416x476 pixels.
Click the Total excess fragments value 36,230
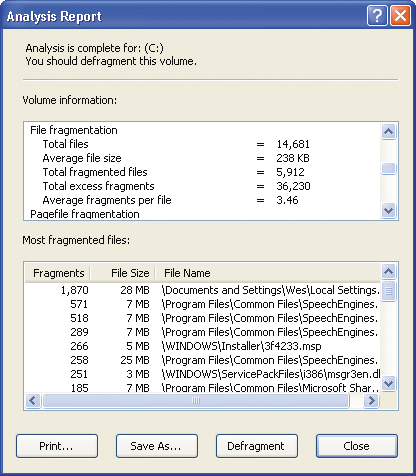(x=293, y=186)
